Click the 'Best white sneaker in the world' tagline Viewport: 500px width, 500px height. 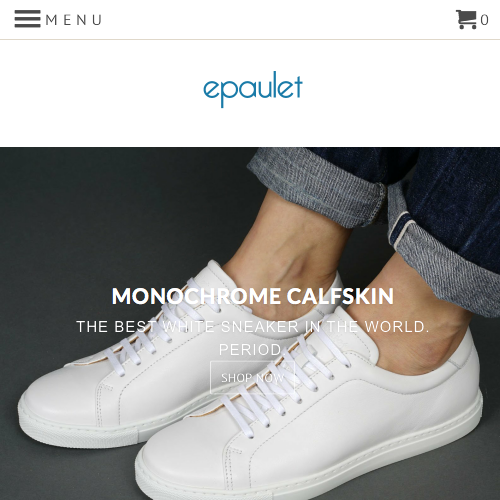coord(253,327)
